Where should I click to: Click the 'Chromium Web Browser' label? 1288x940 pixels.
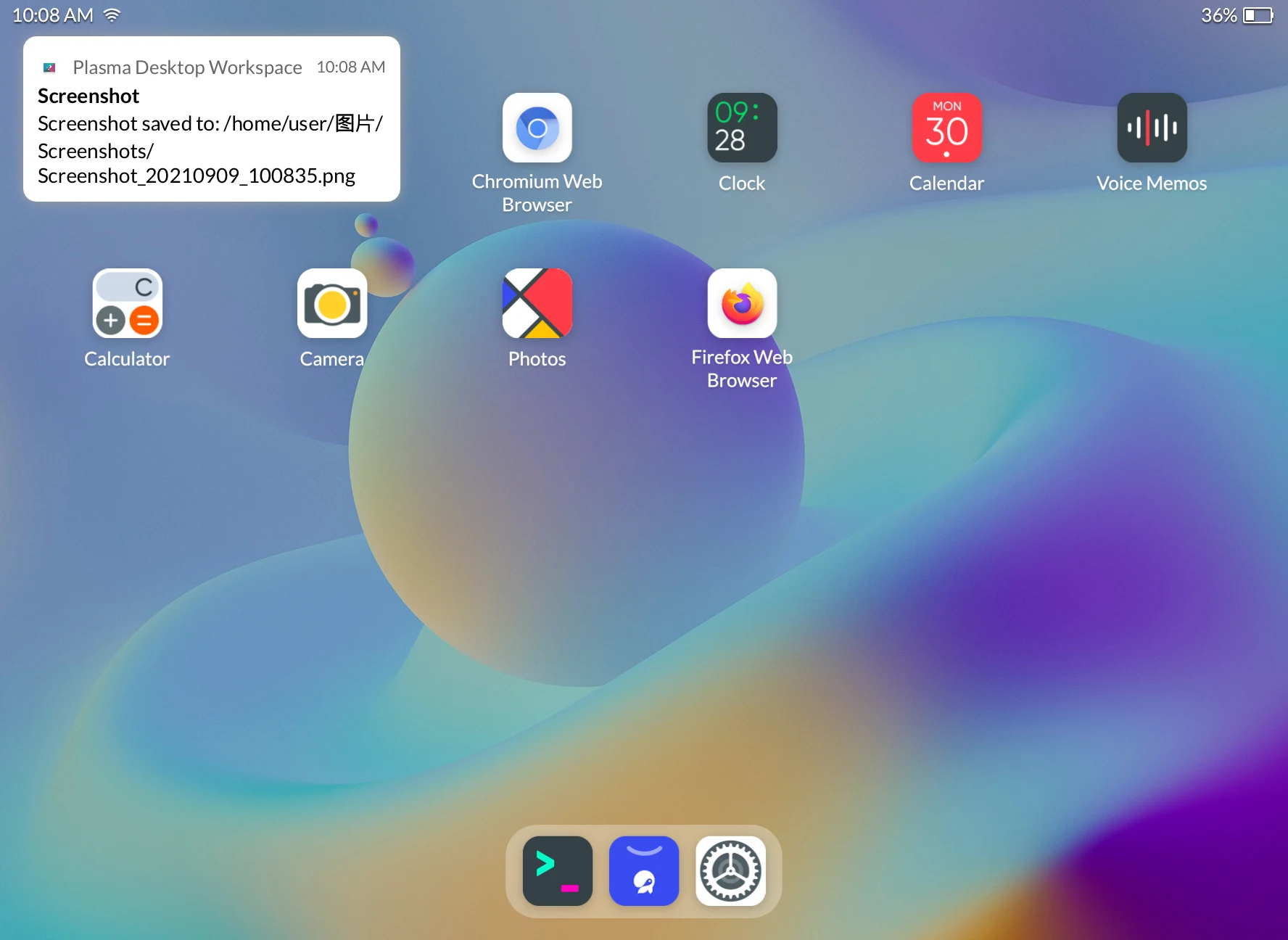click(x=537, y=193)
